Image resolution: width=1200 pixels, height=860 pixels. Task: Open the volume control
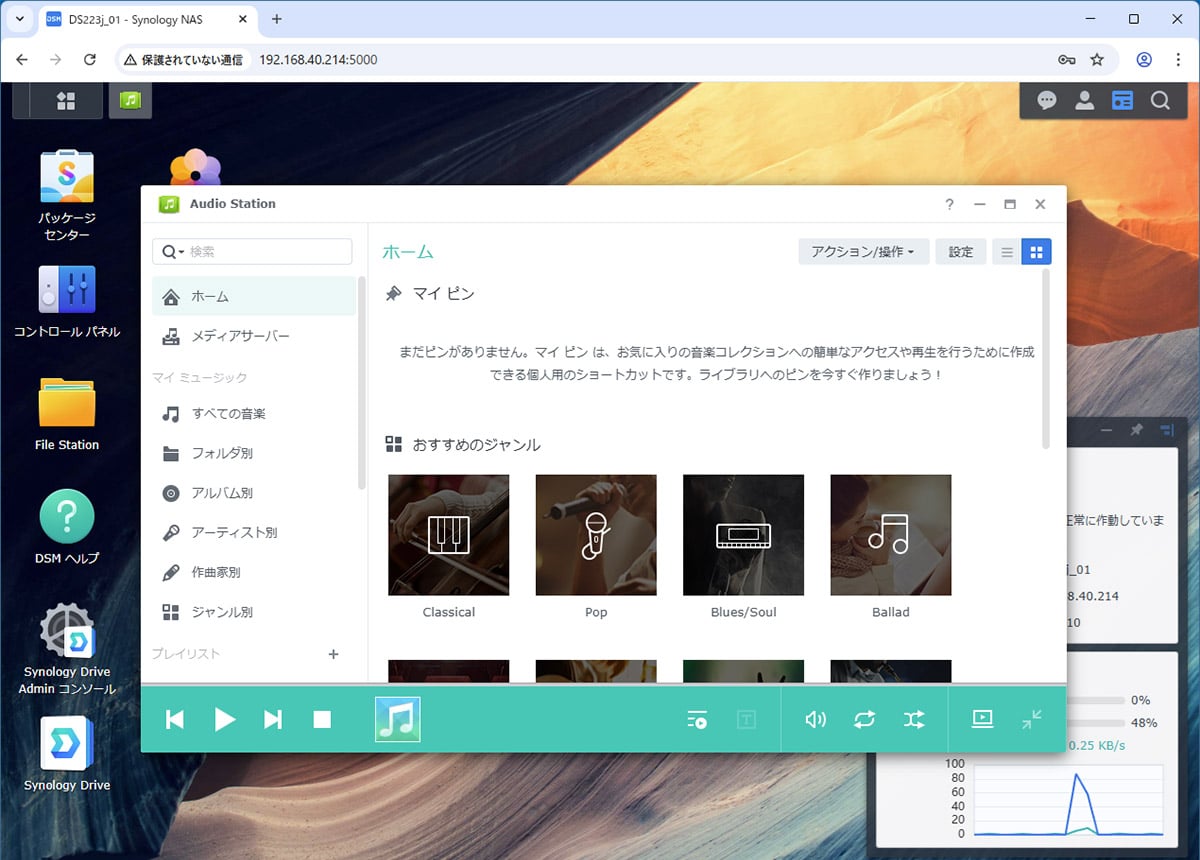(x=816, y=719)
